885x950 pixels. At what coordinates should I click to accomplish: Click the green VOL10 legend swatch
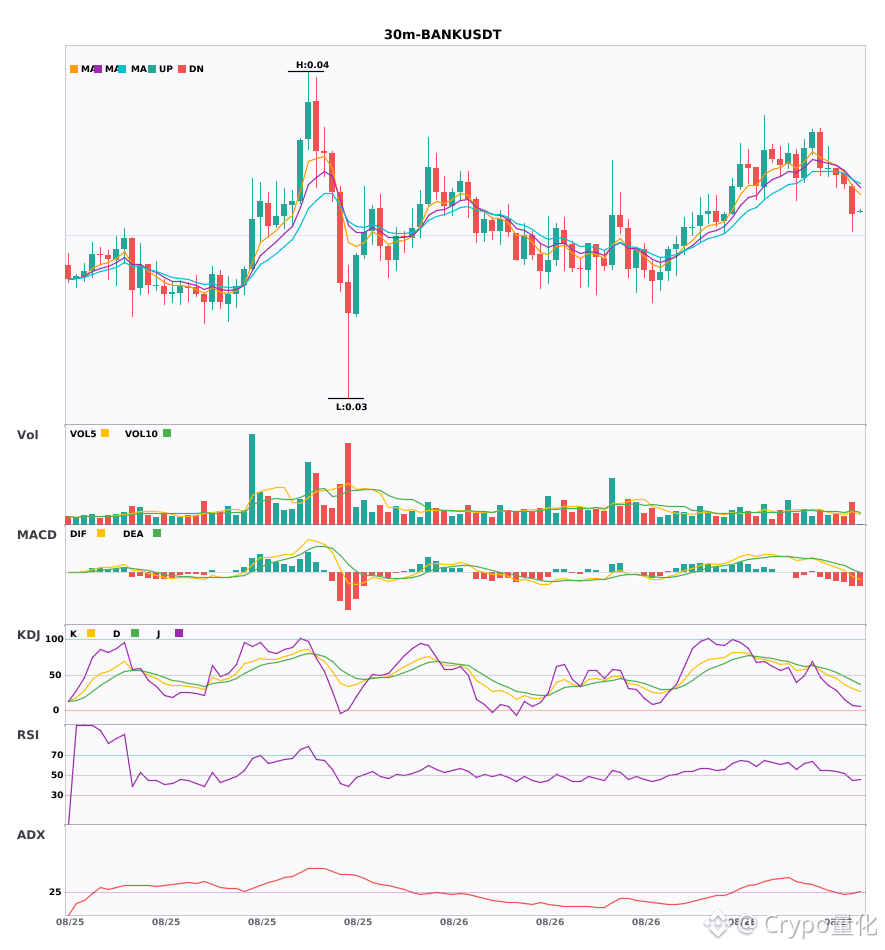167,433
